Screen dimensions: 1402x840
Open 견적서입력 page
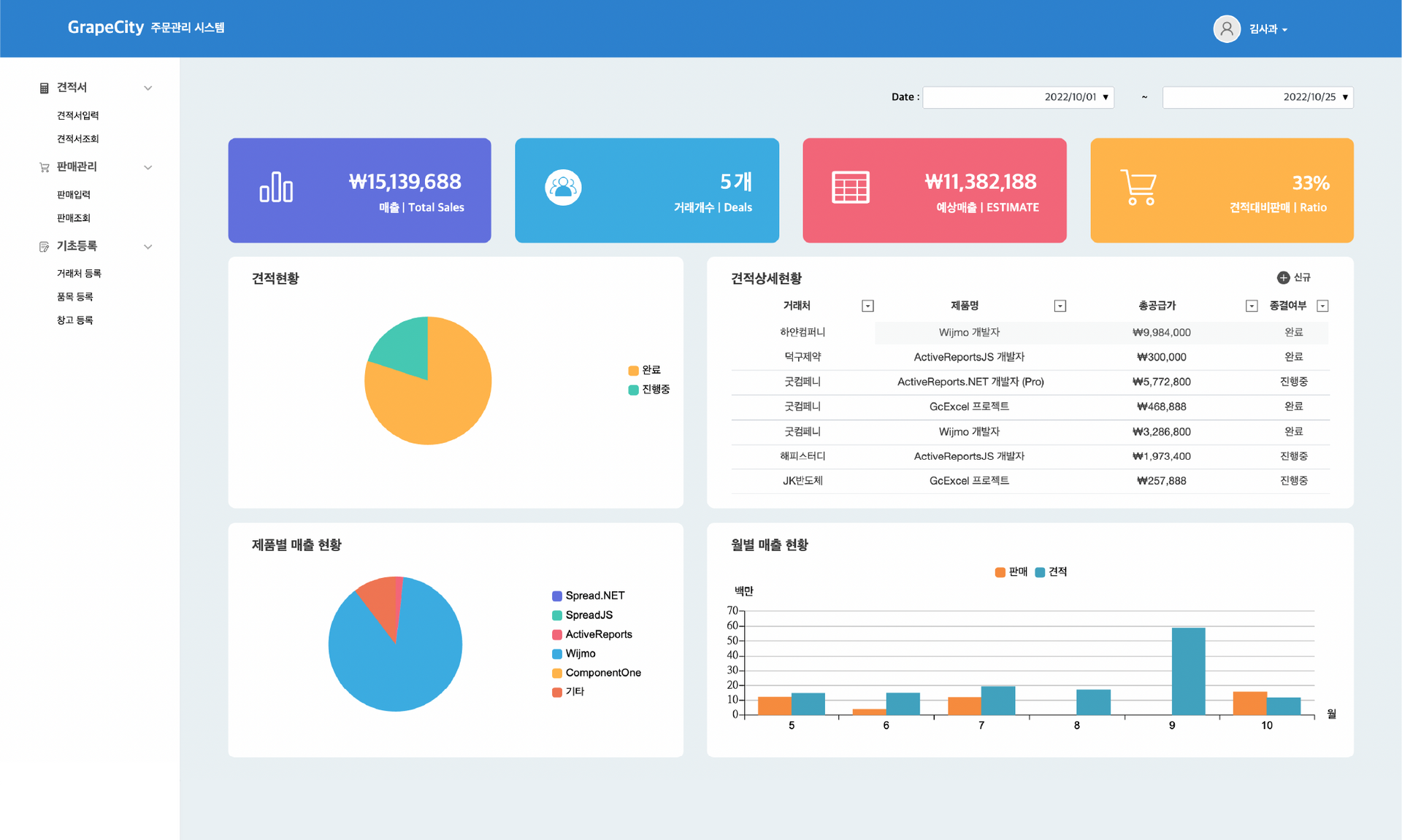[78, 115]
